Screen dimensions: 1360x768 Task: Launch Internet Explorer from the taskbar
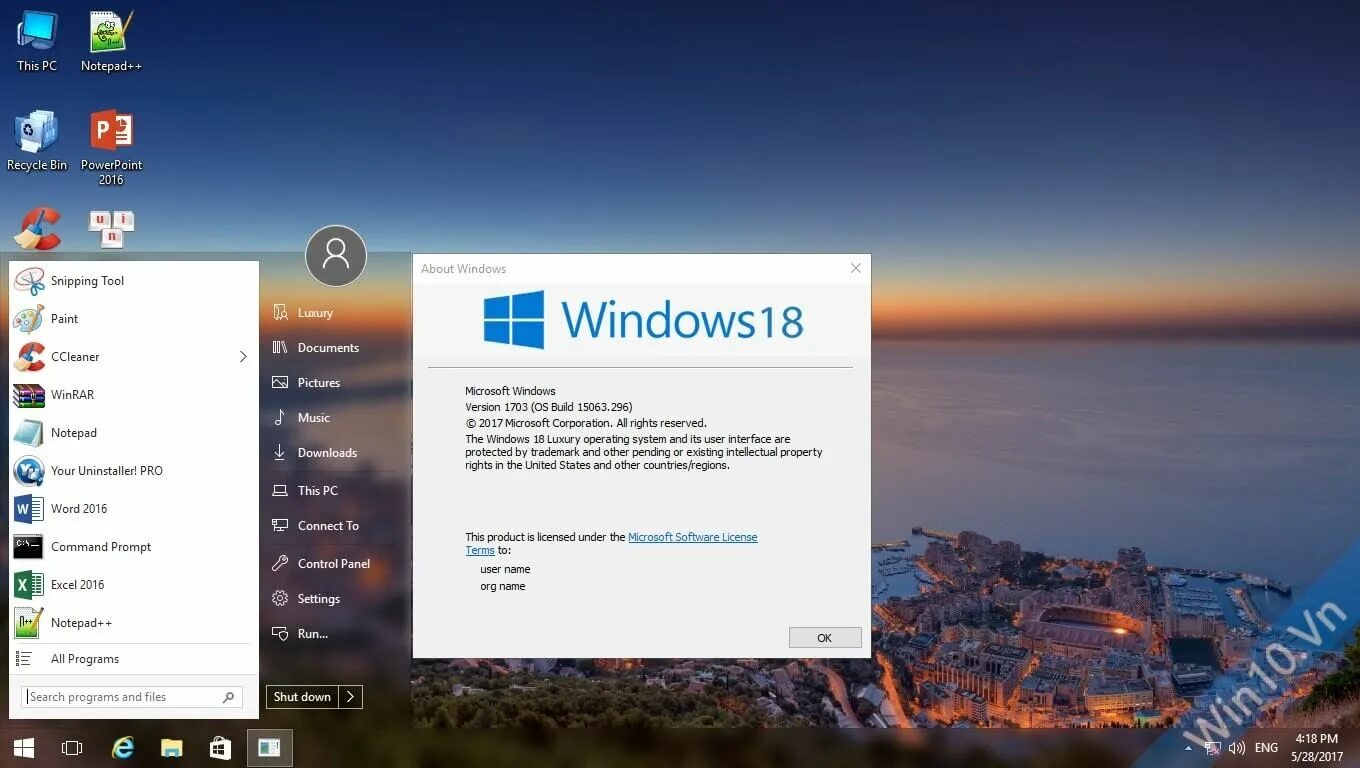(x=123, y=748)
